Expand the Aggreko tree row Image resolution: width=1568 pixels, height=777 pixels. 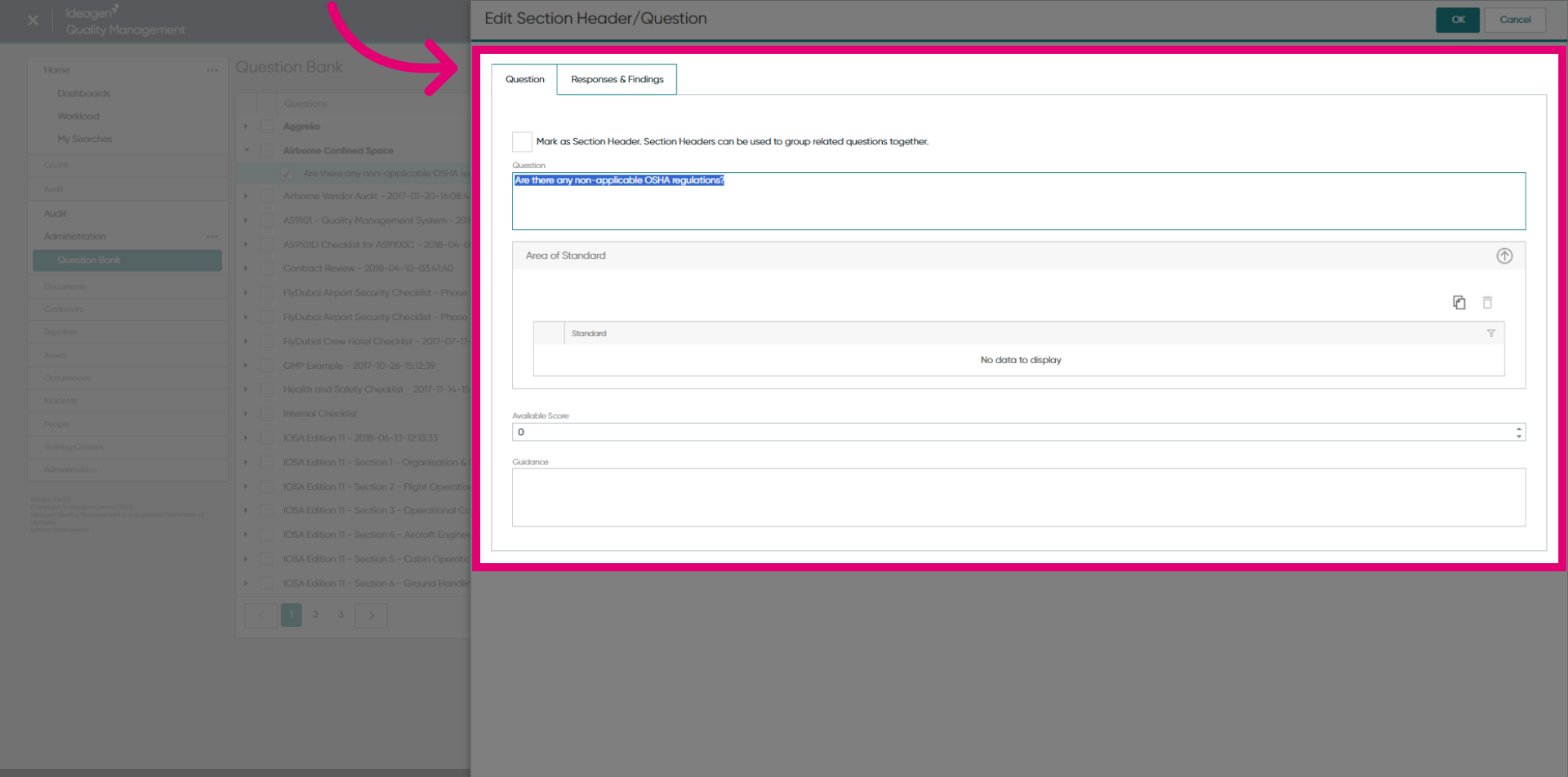click(246, 127)
